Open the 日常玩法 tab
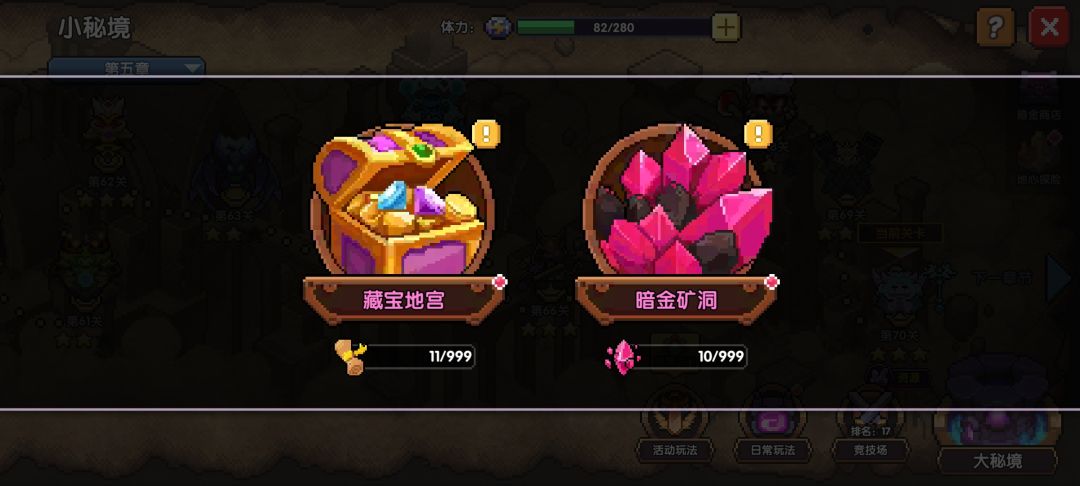 pyautogui.click(x=773, y=450)
